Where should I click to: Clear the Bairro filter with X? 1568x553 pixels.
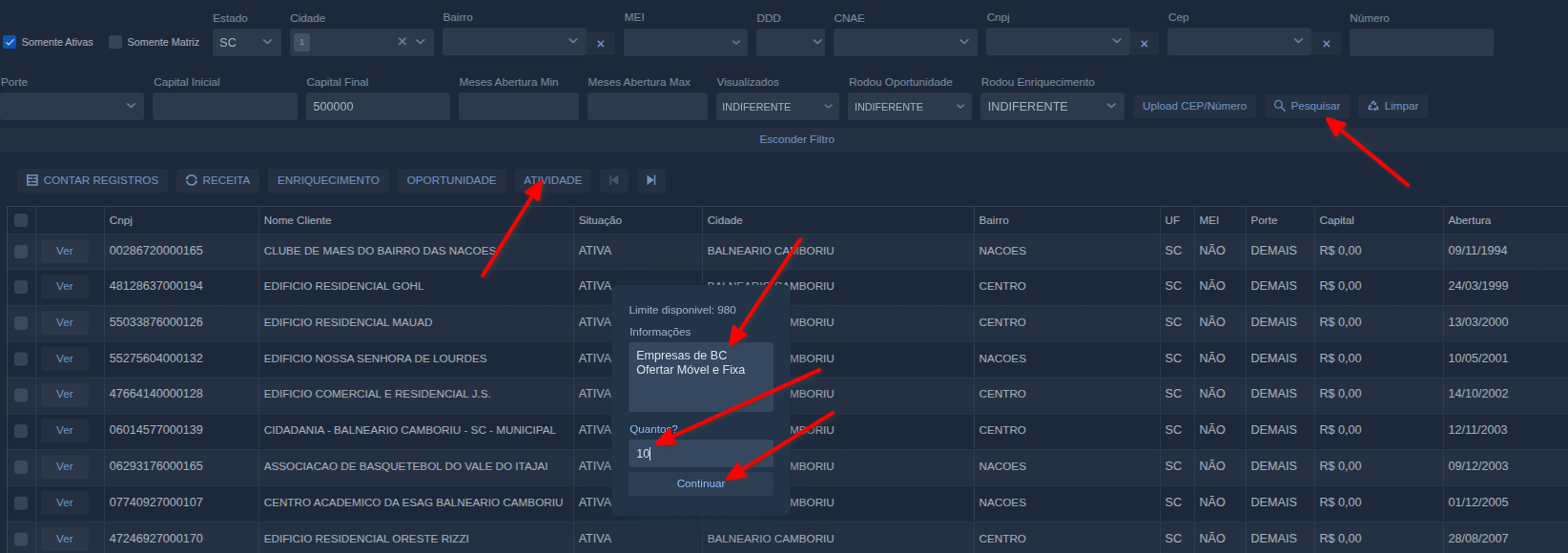[601, 43]
